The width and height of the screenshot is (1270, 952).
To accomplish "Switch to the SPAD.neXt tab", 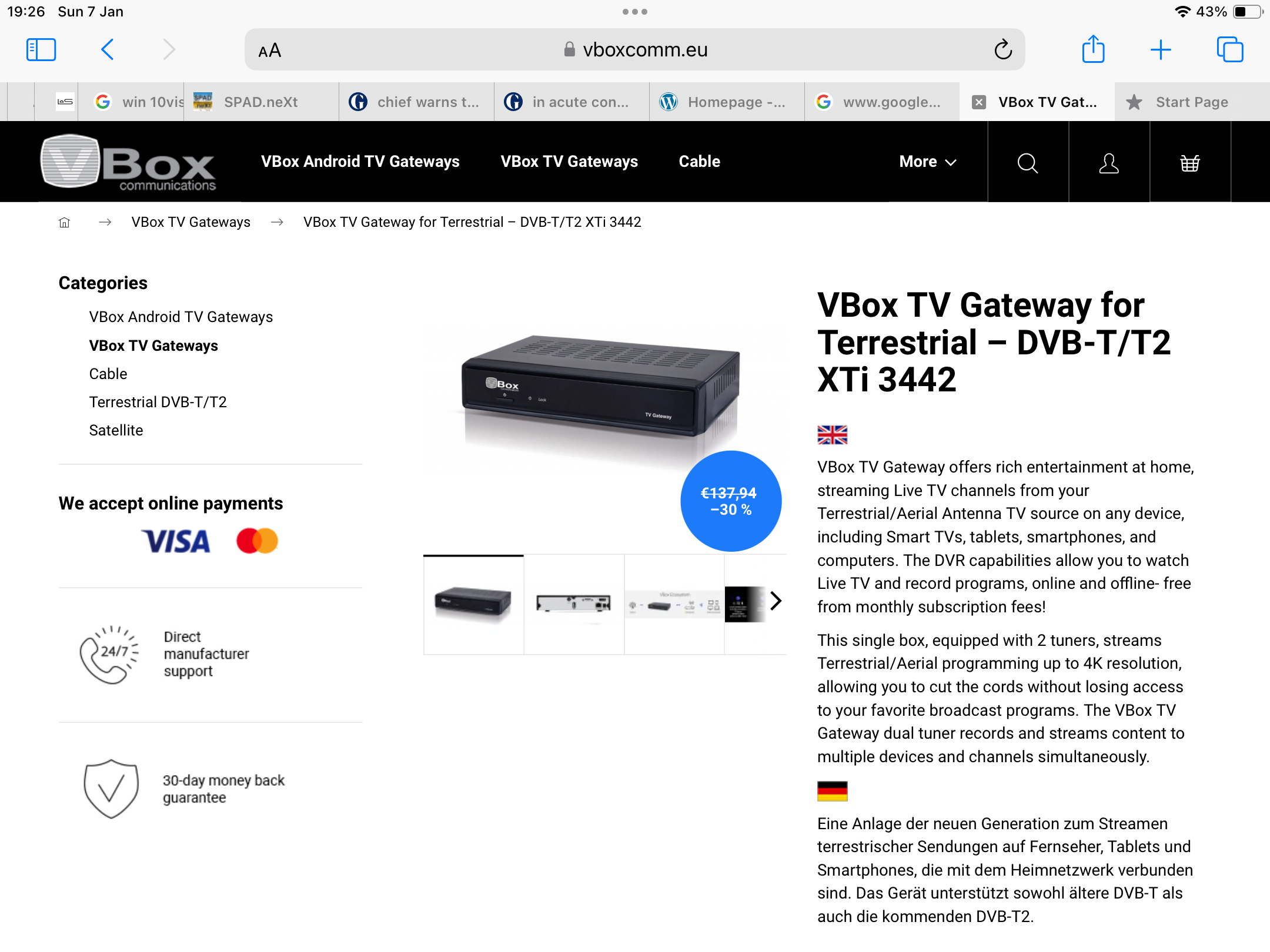I will (x=261, y=102).
